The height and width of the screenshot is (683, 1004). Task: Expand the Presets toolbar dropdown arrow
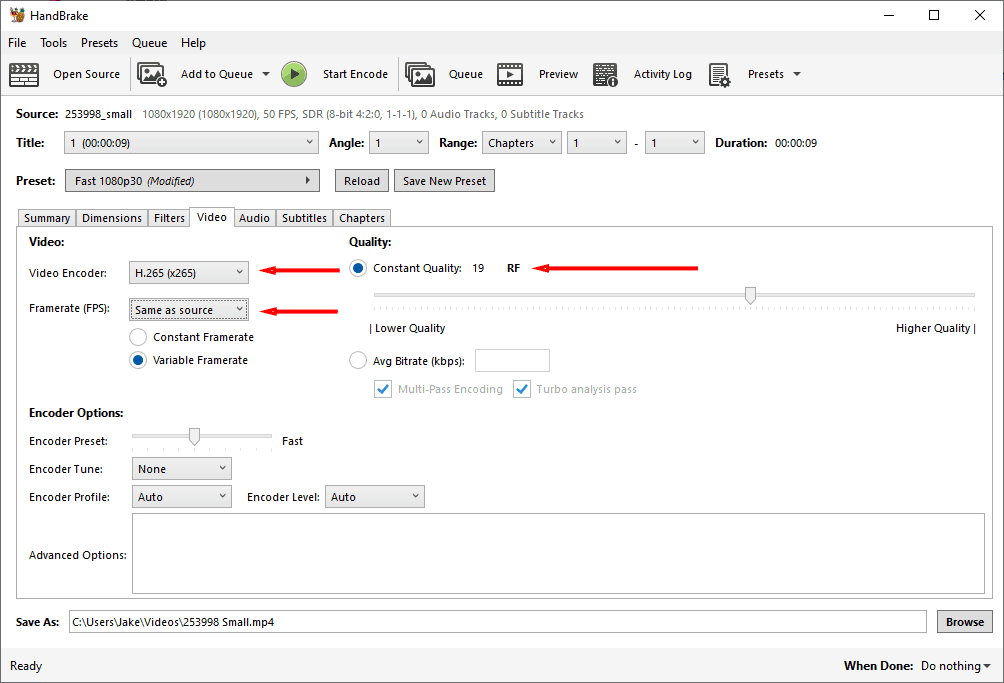[797, 74]
